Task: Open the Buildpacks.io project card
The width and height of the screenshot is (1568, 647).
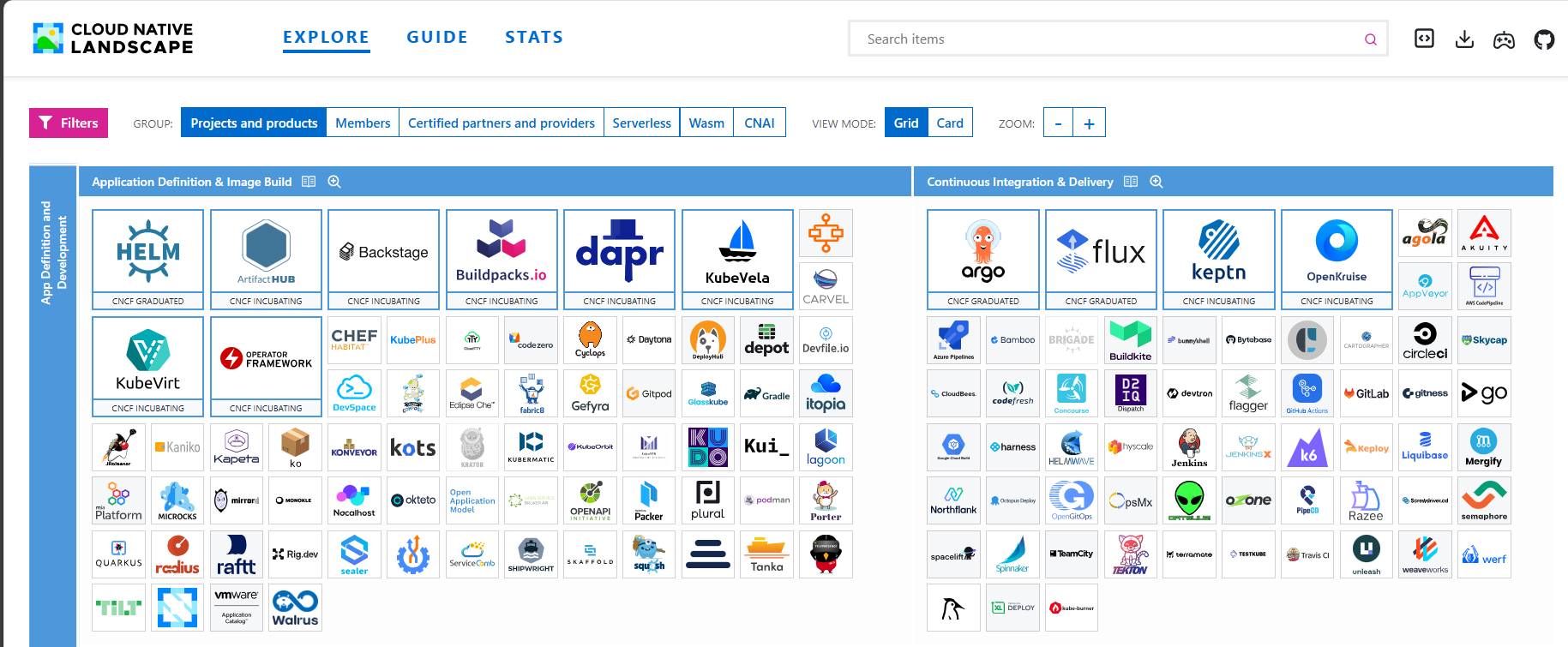Action: [x=502, y=259]
